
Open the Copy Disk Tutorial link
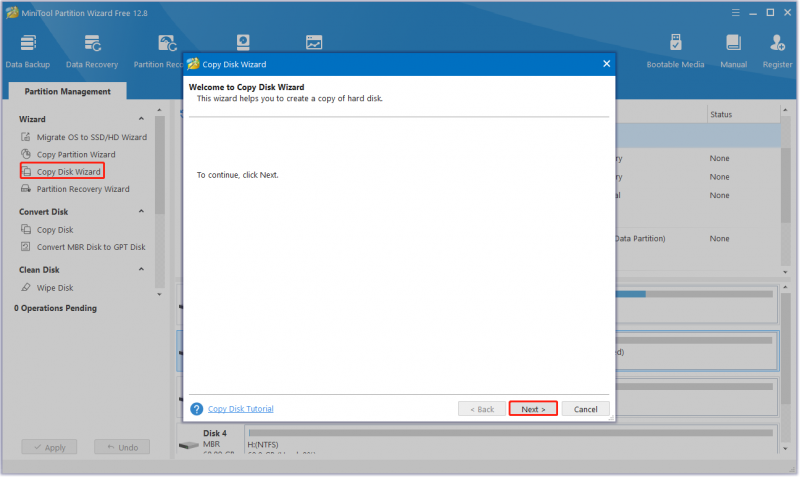pyautogui.click(x=240, y=409)
